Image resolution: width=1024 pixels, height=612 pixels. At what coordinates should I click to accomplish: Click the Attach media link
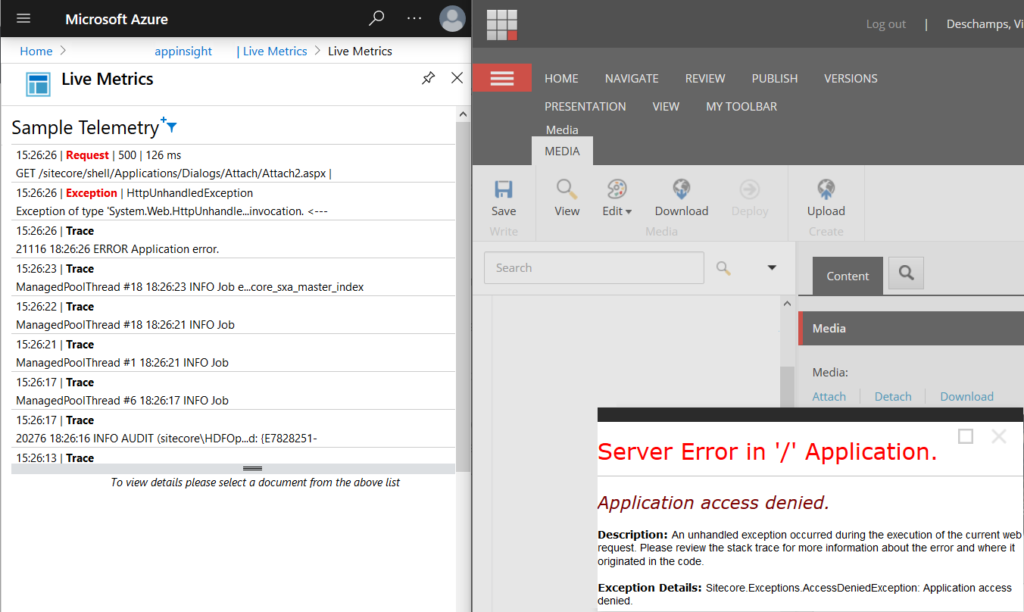[829, 396]
